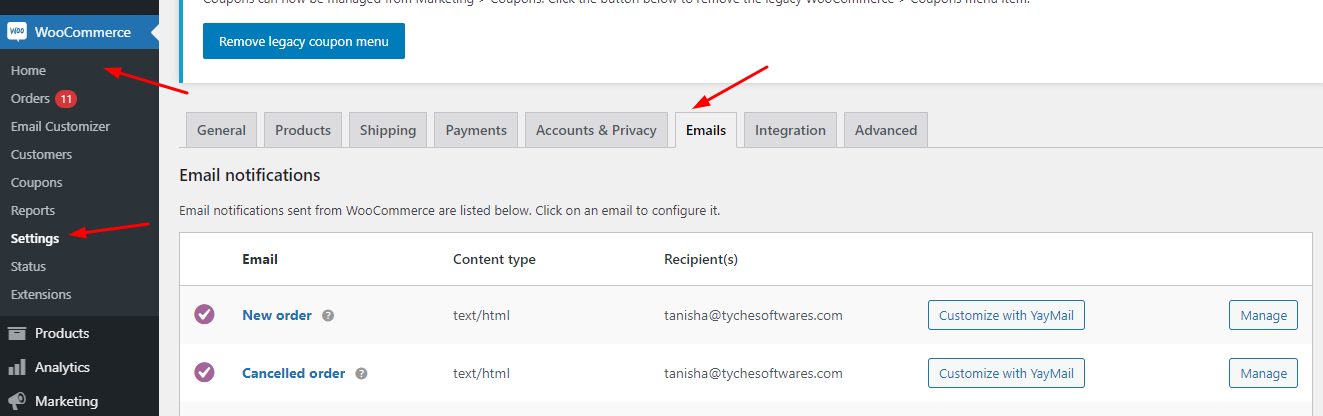Click Remove legacy coupon menu button
Viewport: 1323px width, 416px height.
pyautogui.click(x=304, y=42)
